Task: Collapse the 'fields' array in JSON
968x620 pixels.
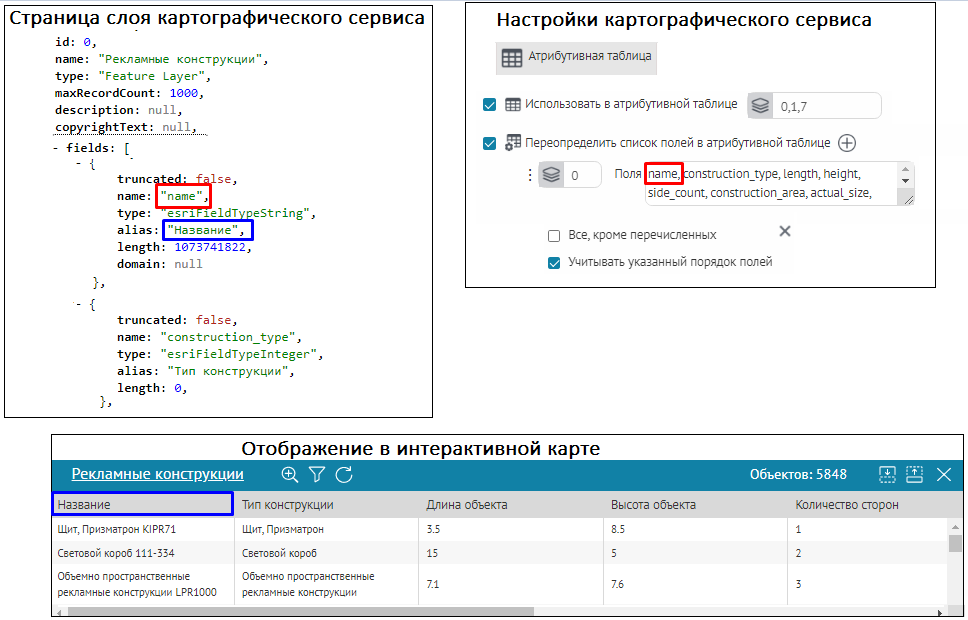Action: pos(56,146)
